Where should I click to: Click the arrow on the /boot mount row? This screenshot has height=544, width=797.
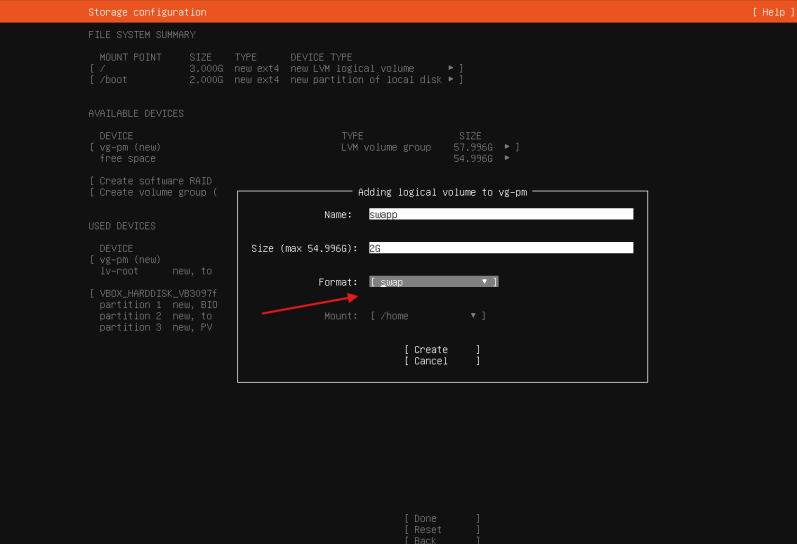[x=451, y=79]
